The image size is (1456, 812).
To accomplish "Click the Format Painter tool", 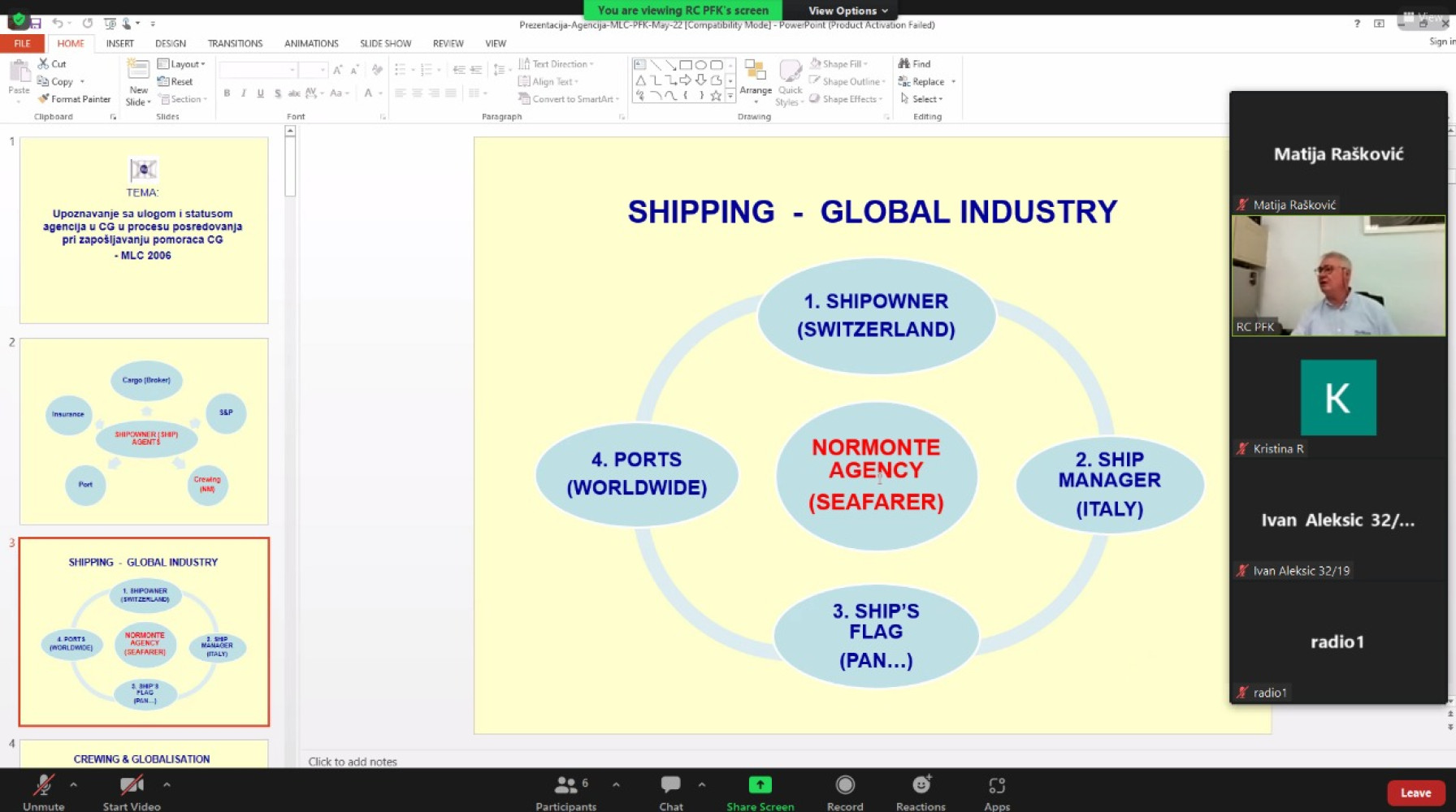I will [x=74, y=99].
